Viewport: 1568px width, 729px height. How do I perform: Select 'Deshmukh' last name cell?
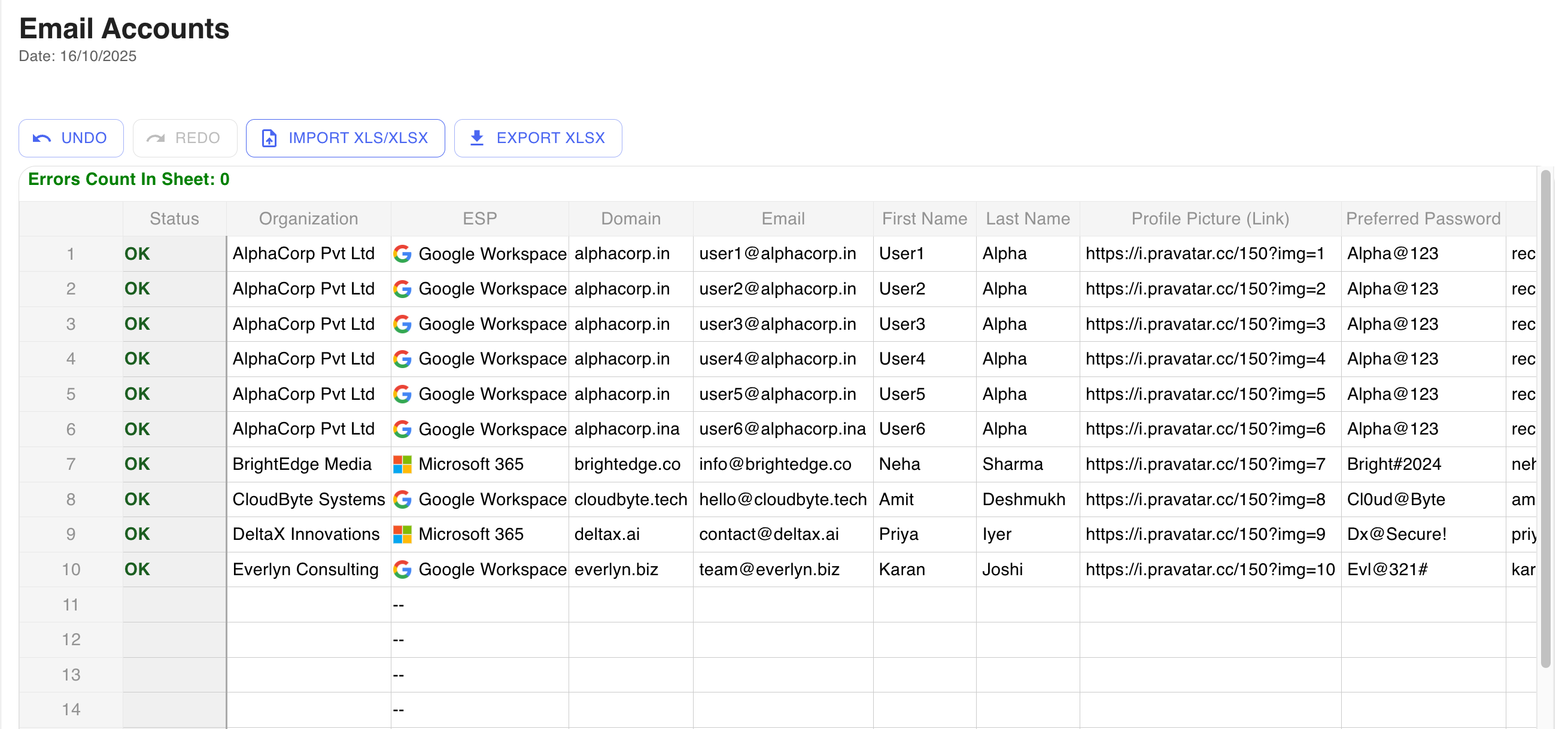point(1028,500)
